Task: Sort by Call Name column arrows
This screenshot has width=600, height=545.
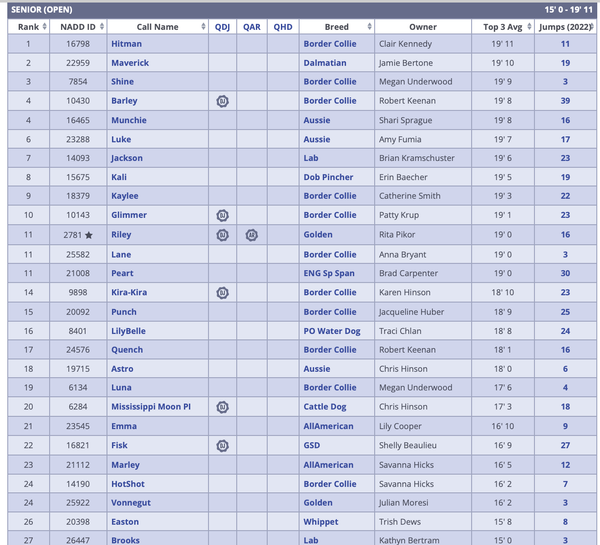Action: (203, 26)
